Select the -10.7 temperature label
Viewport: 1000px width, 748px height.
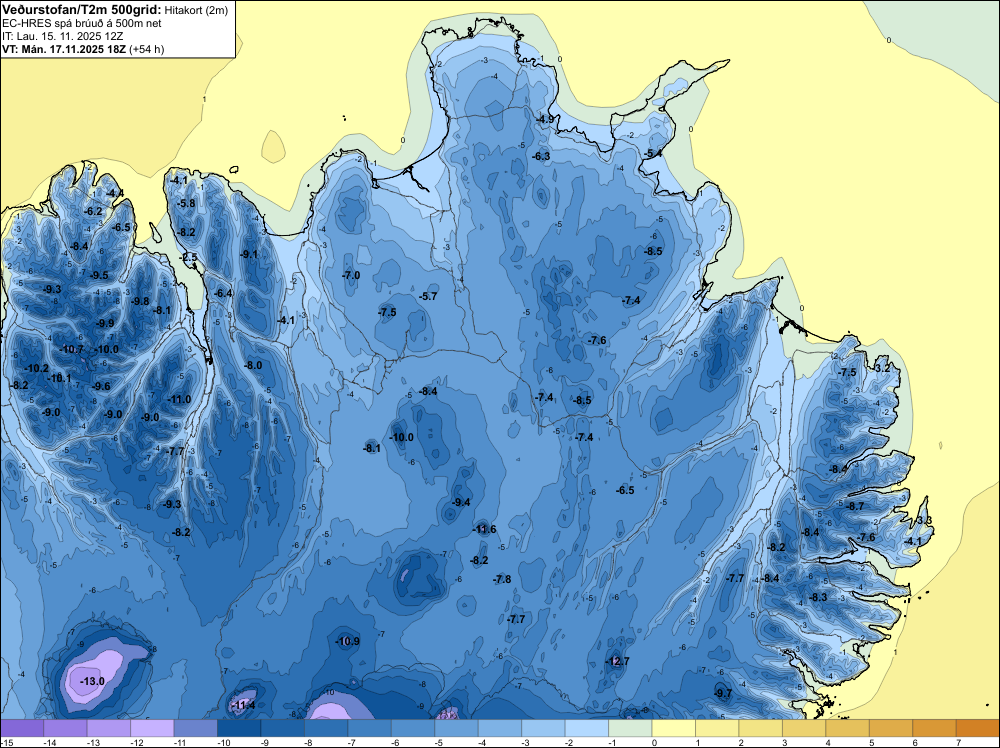[x=71, y=349]
